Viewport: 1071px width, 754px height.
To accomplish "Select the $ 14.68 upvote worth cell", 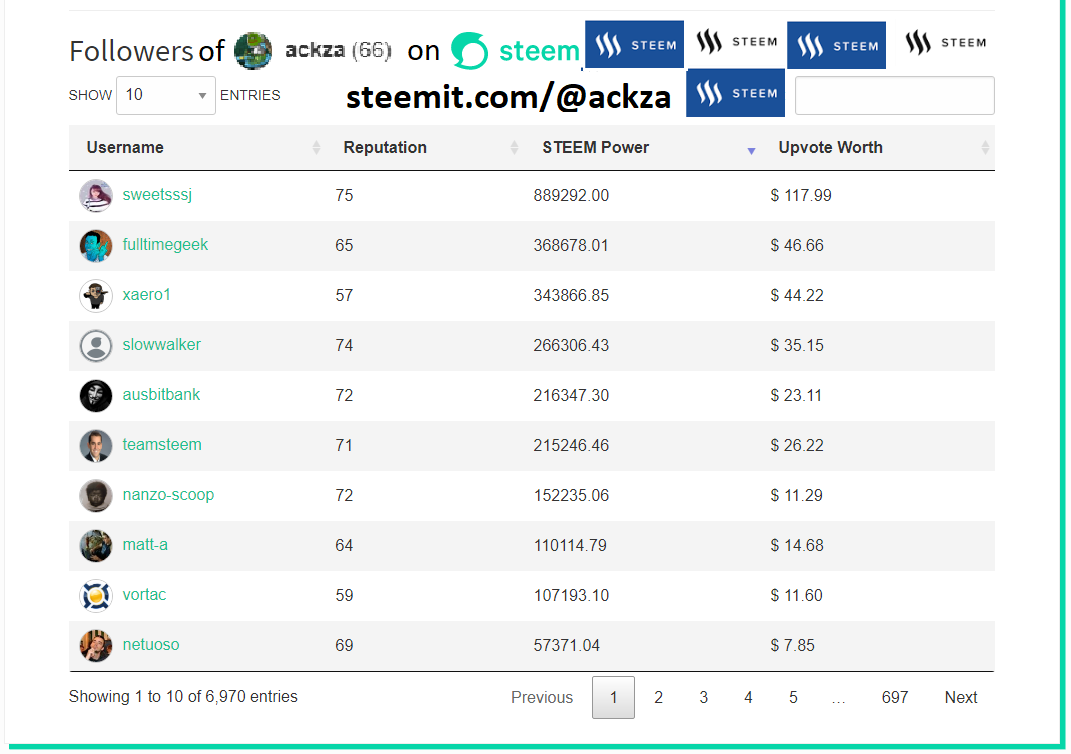I will pos(797,545).
